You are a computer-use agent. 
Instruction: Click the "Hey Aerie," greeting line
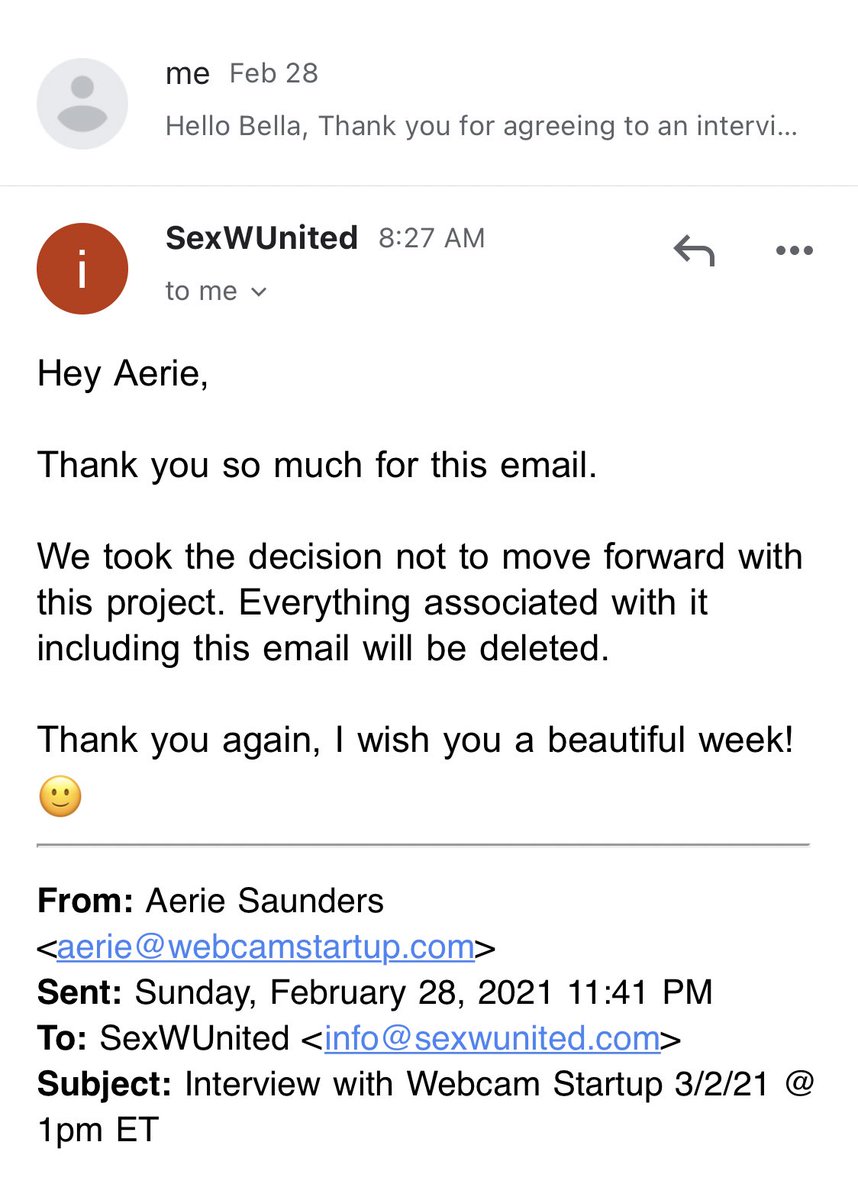(123, 374)
